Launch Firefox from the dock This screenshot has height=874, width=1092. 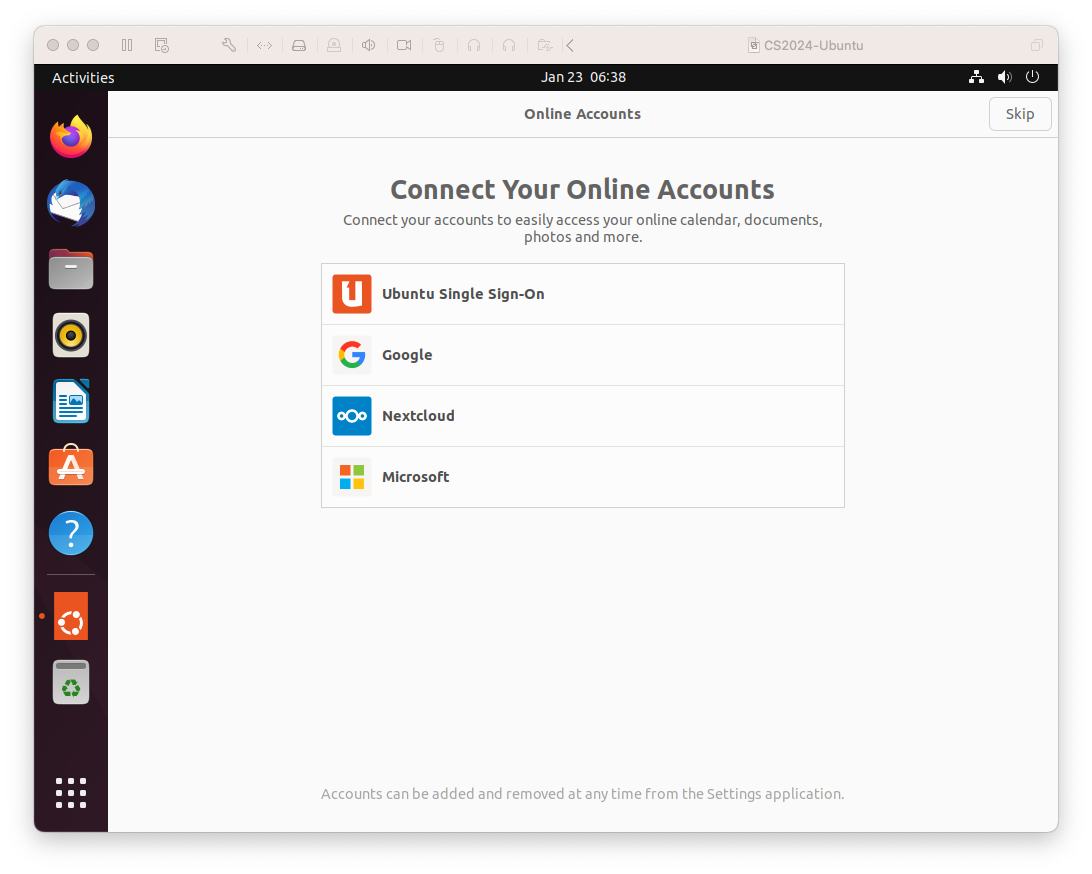point(70,136)
